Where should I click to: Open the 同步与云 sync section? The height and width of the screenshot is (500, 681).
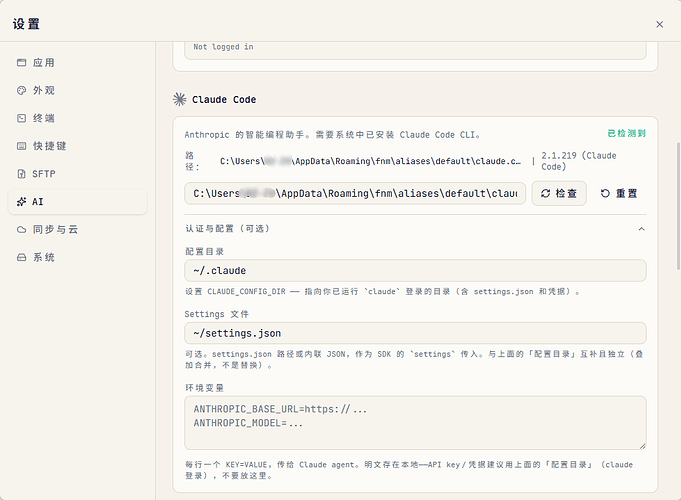tap(77, 229)
